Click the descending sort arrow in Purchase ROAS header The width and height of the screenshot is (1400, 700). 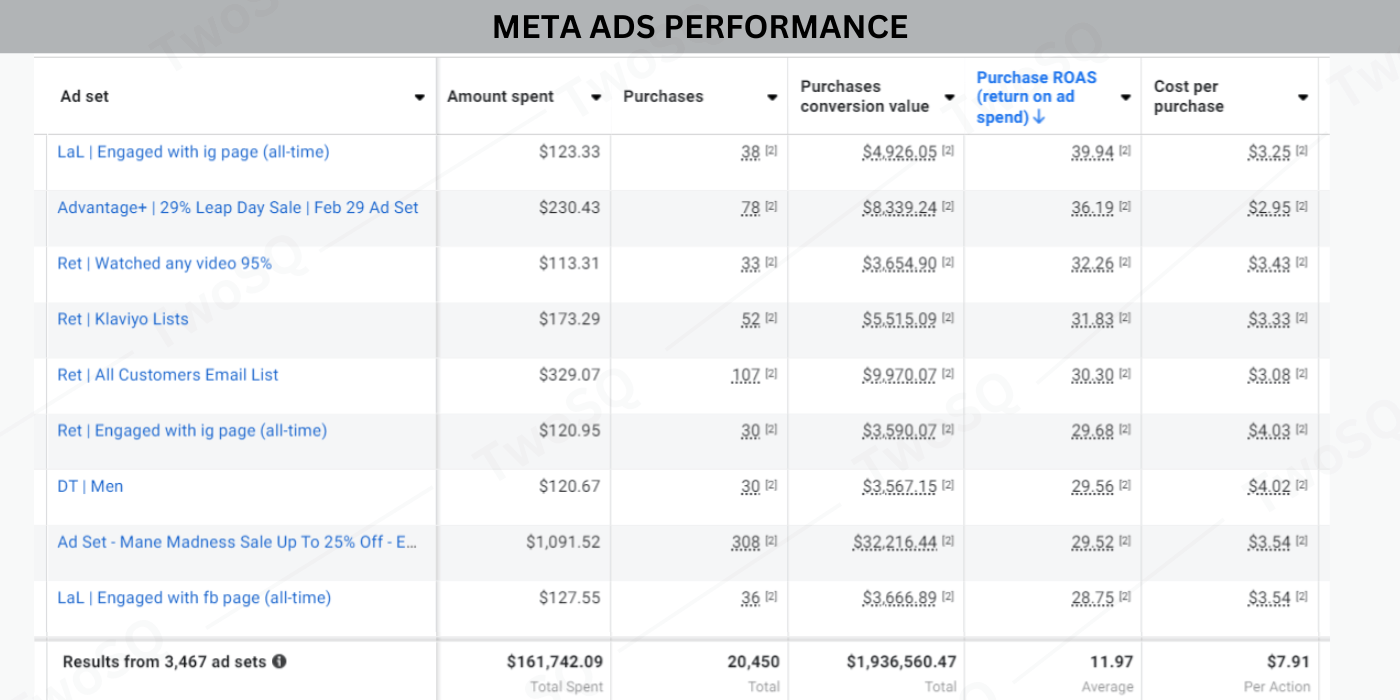pyautogui.click(x=1039, y=118)
